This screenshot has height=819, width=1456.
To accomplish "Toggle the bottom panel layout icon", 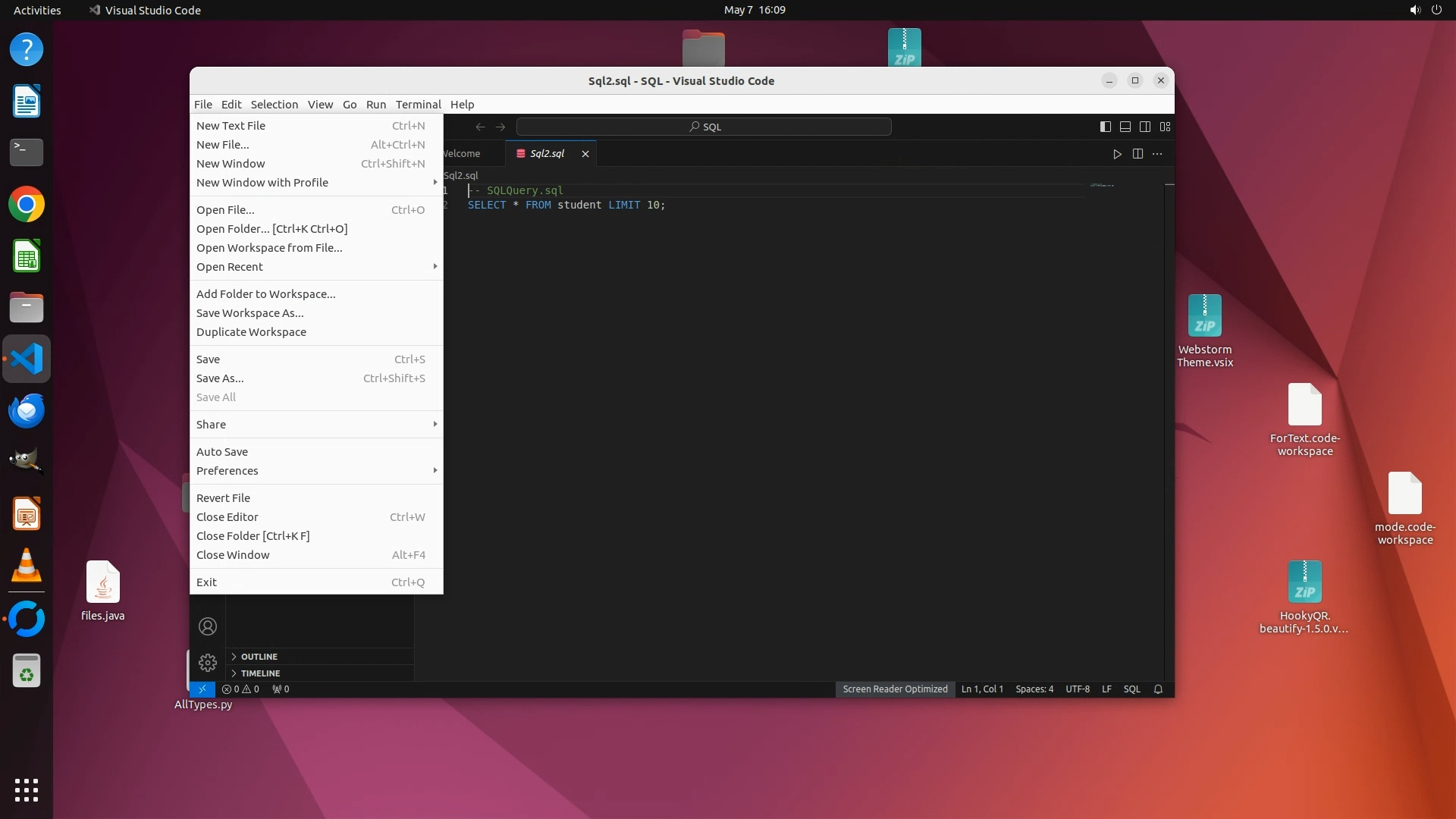I will click(1125, 127).
